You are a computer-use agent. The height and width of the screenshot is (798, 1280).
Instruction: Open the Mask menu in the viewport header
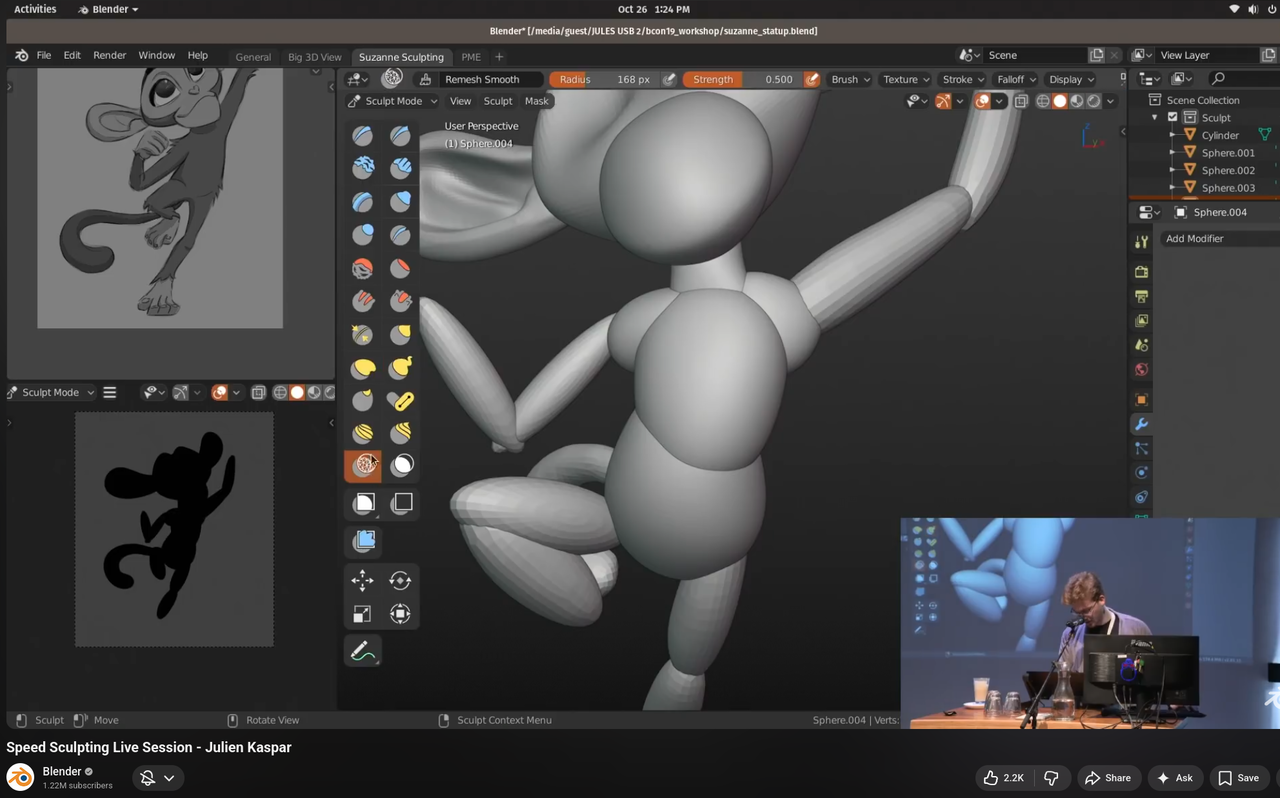pos(536,101)
